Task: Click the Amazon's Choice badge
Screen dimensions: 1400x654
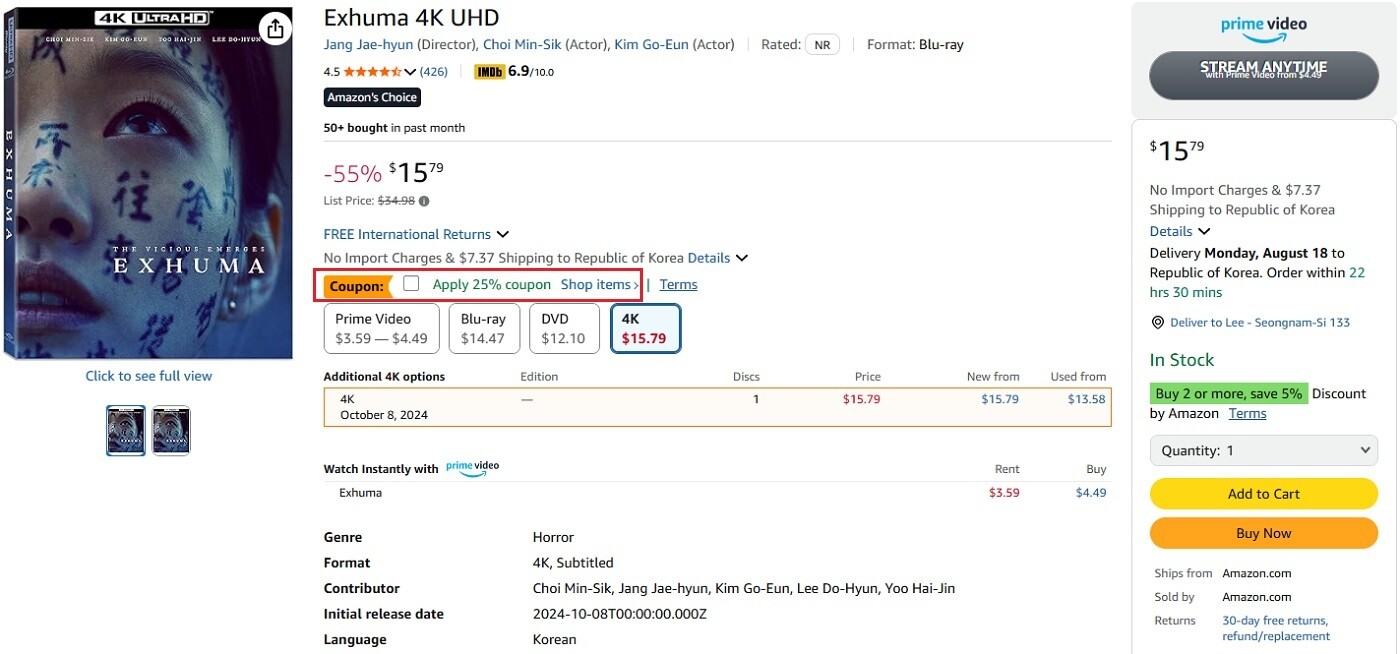Action: click(x=372, y=97)
